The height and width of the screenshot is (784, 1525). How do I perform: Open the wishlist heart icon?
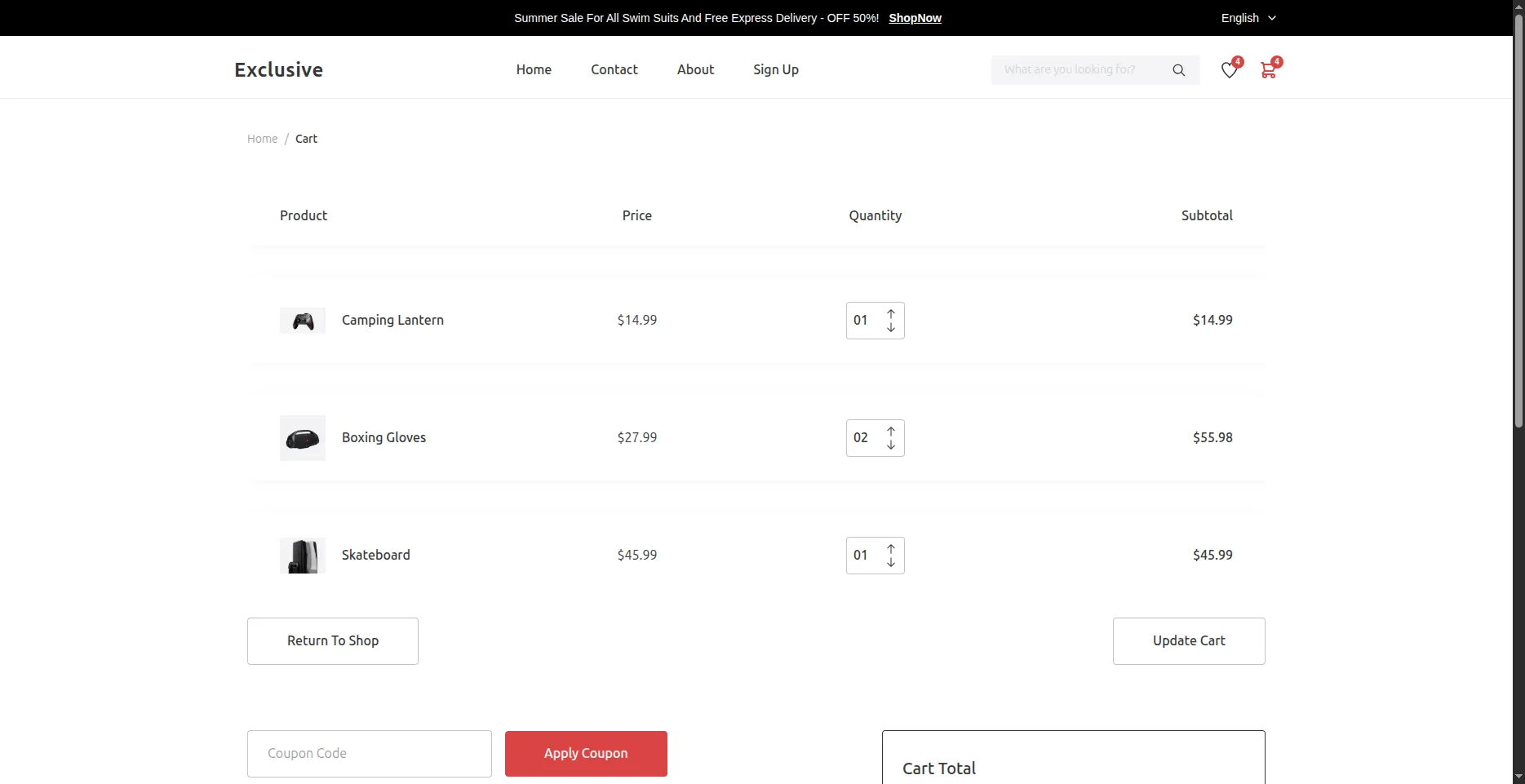1229,70
